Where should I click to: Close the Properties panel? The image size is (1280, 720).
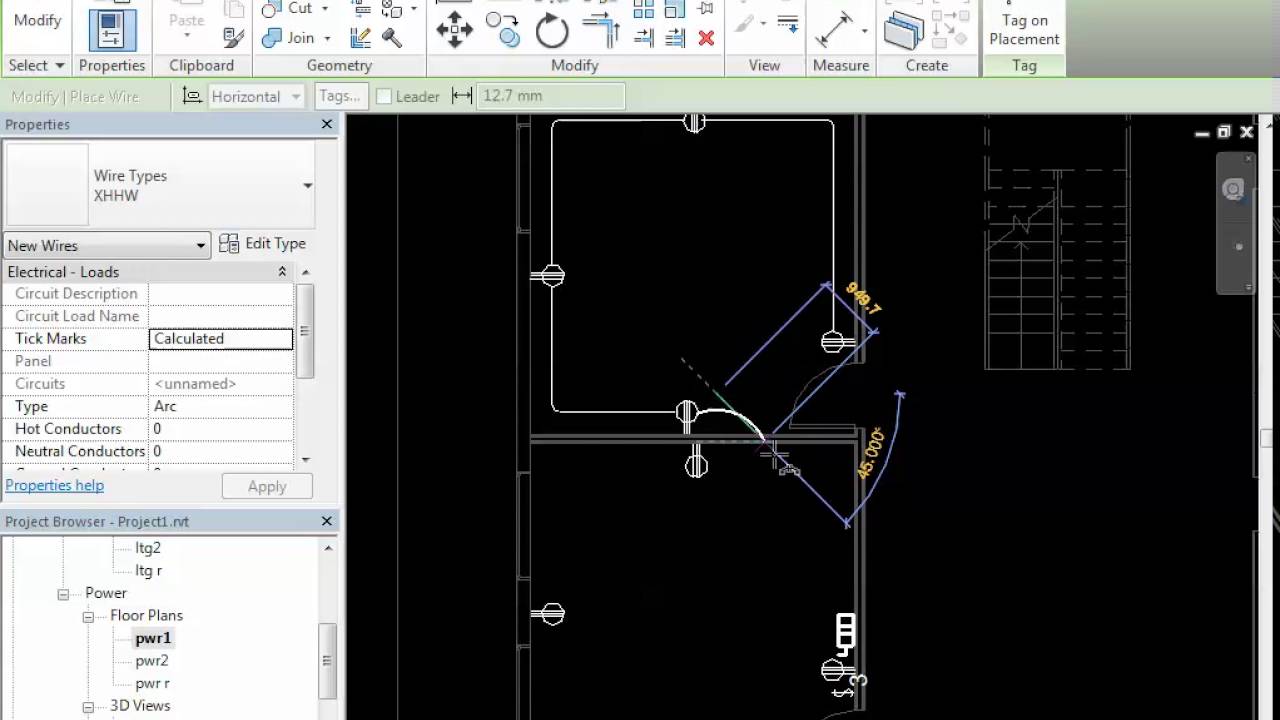(326, 124)
